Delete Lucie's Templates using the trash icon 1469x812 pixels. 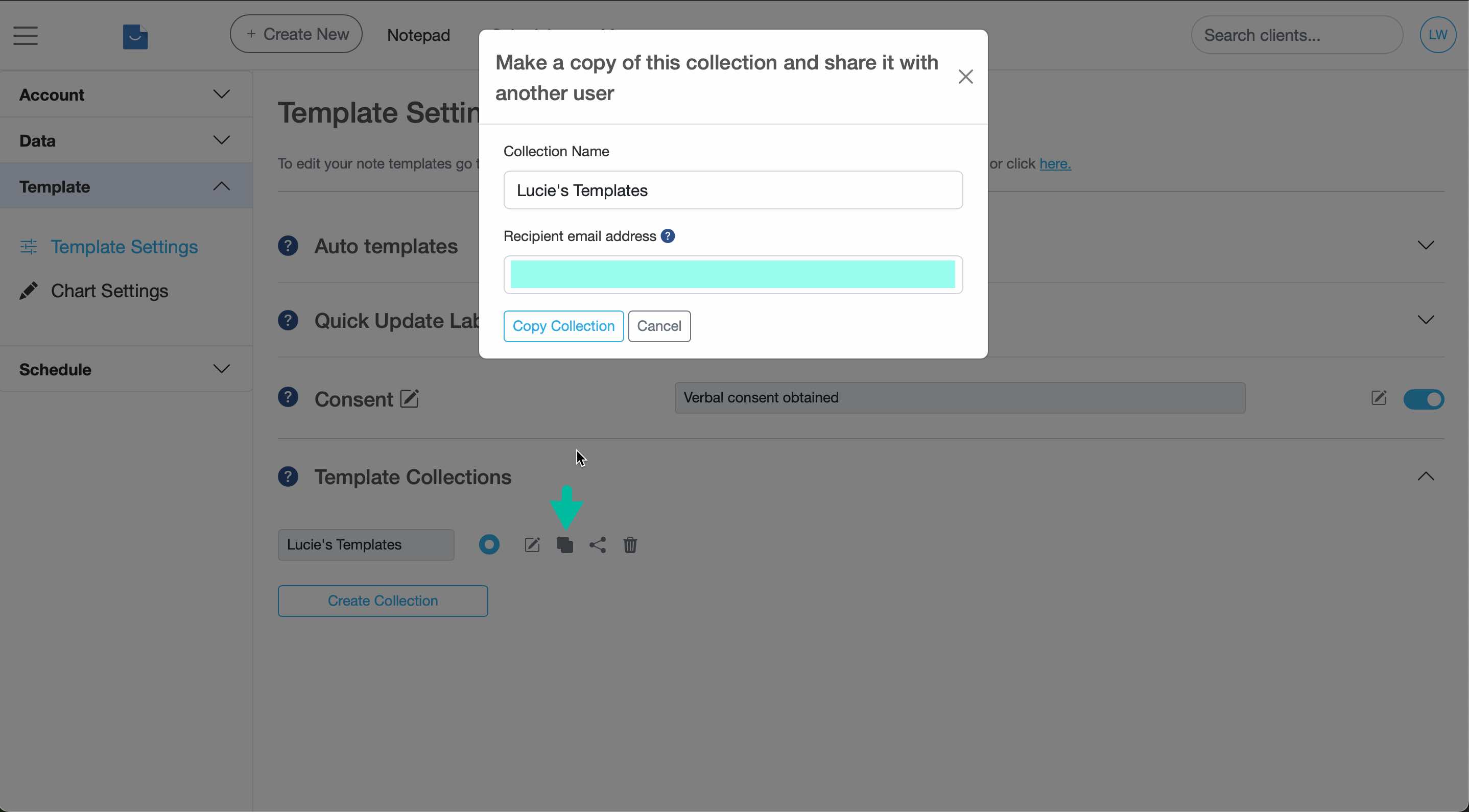tap(630, 544)
